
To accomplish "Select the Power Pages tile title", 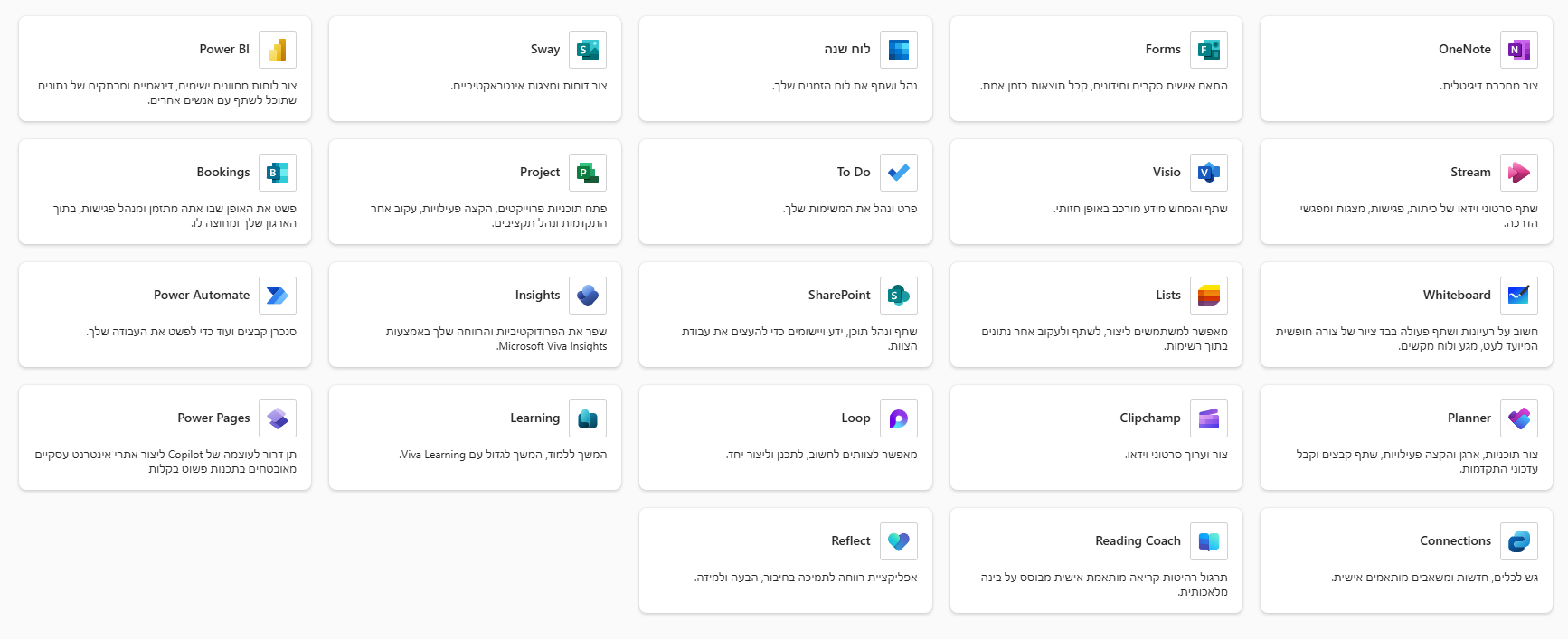I will 213,418.
